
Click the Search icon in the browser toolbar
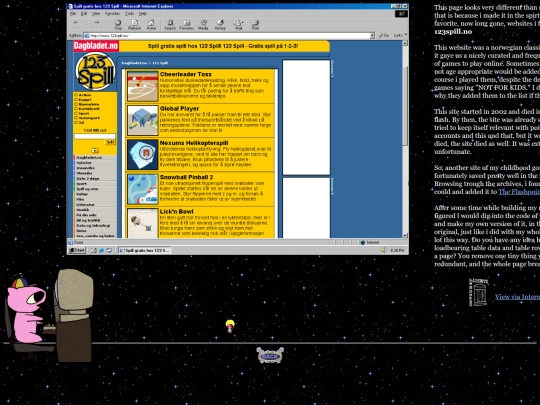[x=170, y=23]
